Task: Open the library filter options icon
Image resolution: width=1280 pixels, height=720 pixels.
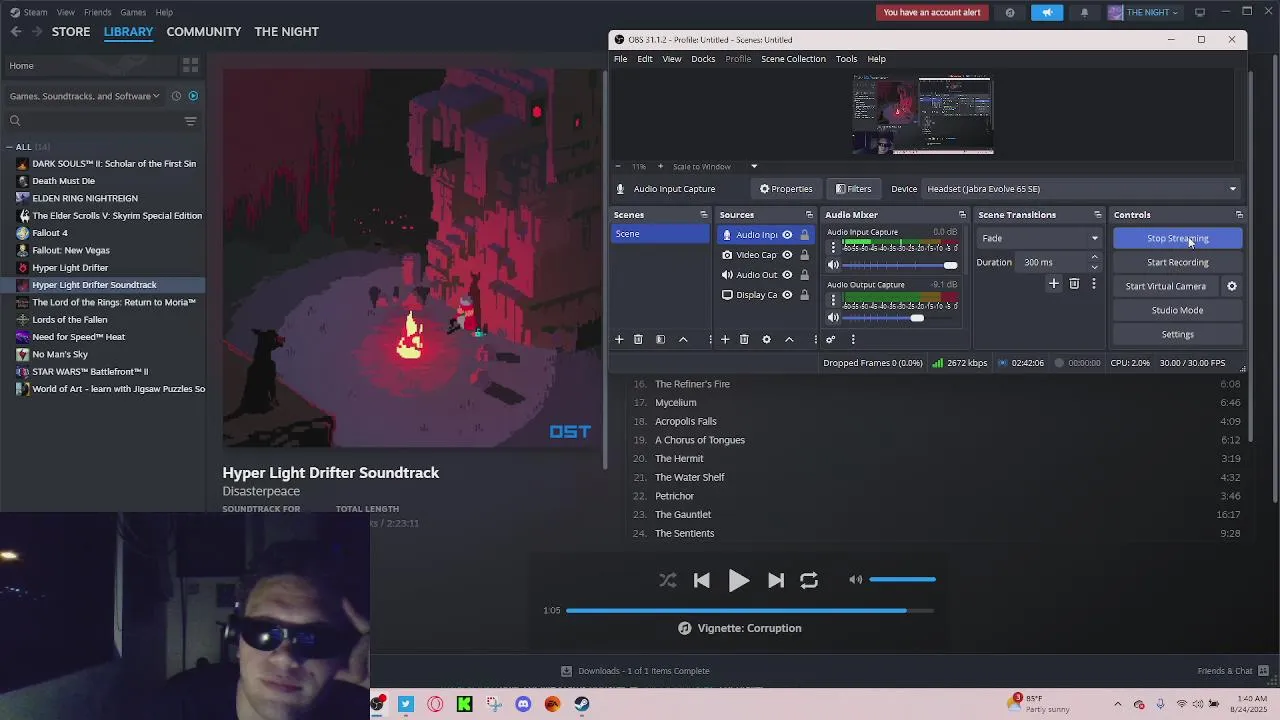Action: pos(190,121)
